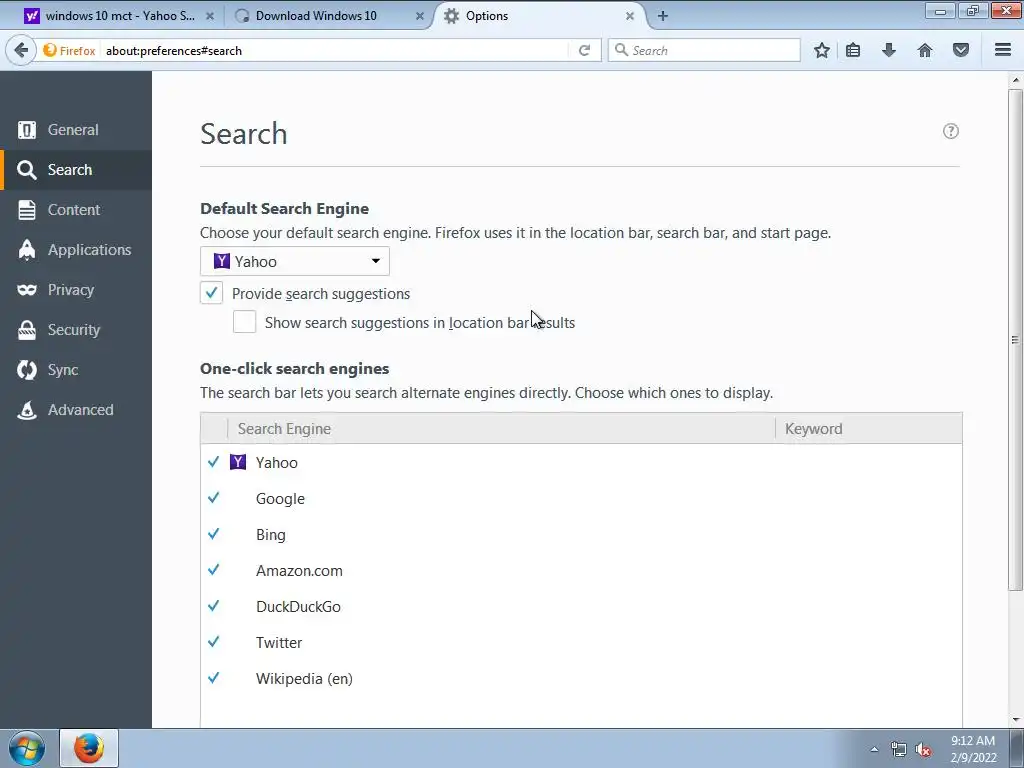
Task: Click the address bar with about:preferences#search
Action: 333,50
